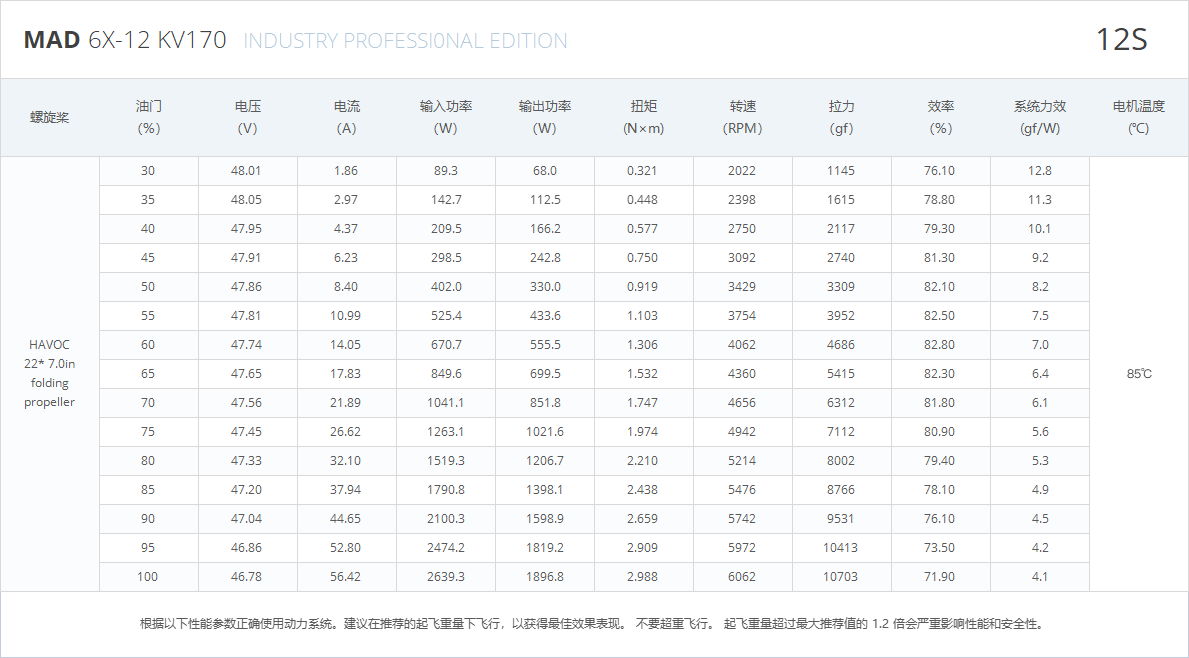Click current value 26.62

coord(346,431)
